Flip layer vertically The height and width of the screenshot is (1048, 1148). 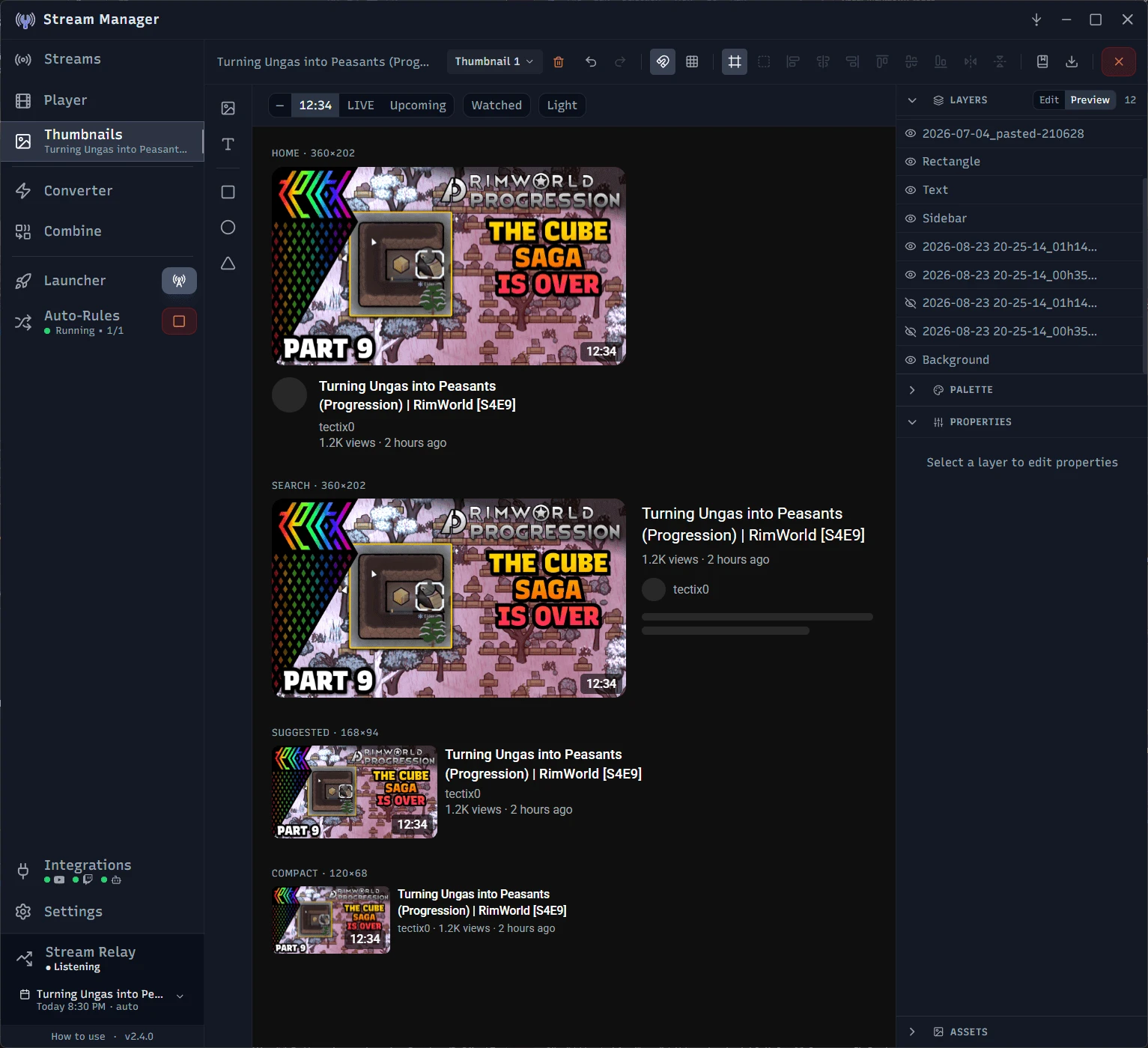[1000, 61]
